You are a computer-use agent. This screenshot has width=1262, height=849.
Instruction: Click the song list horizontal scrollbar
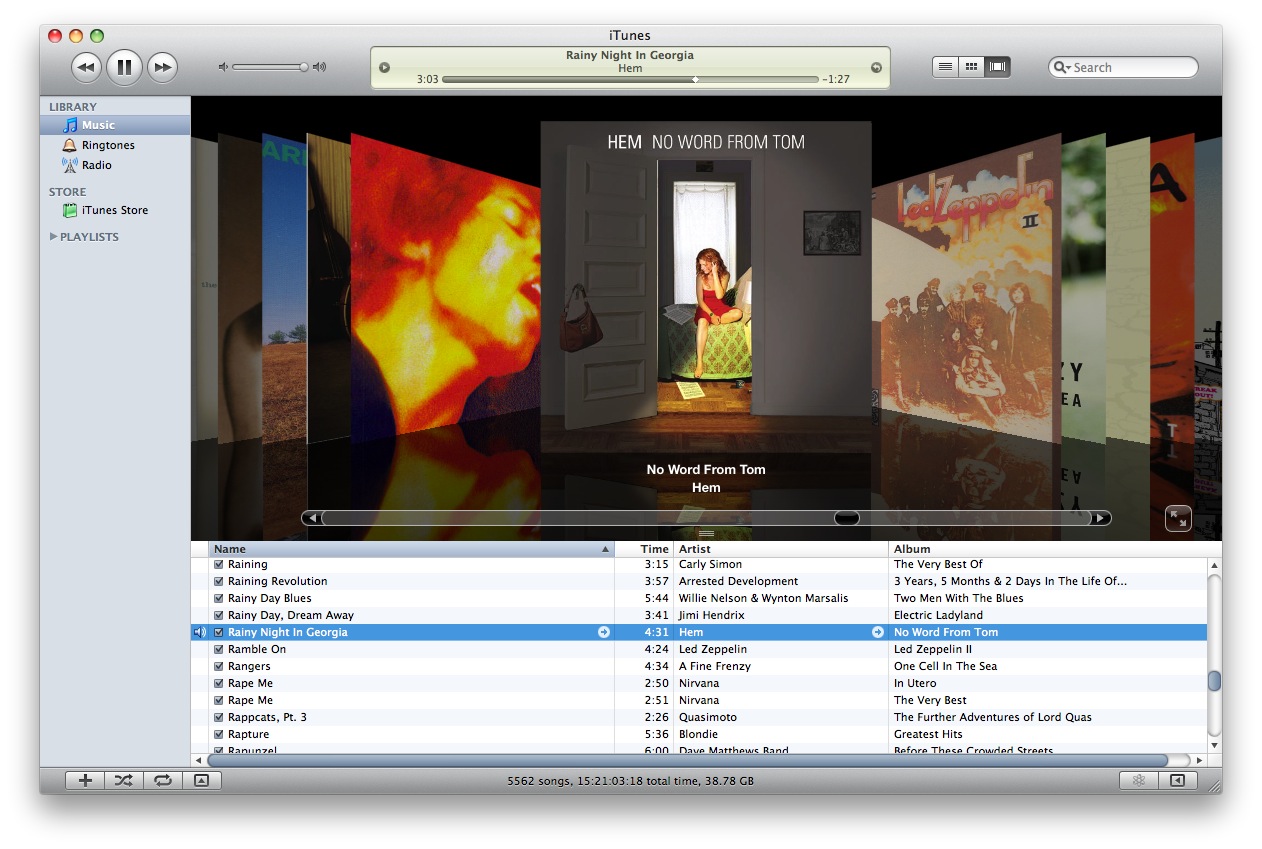click(x=687, y=760)
